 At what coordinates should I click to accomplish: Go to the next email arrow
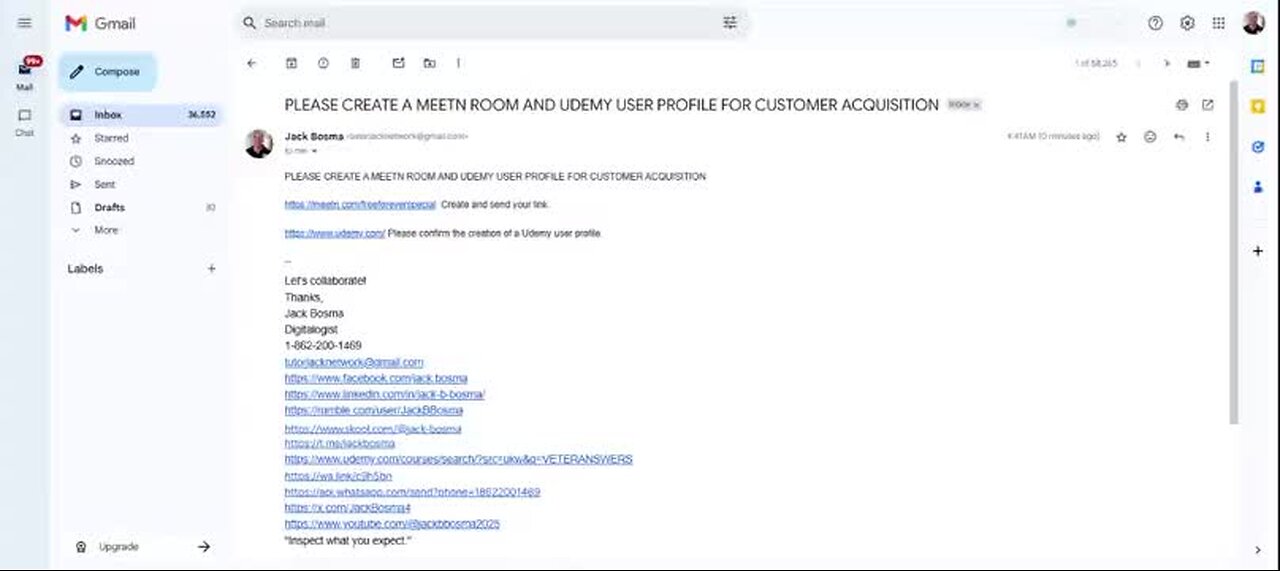coord(1166,63)
